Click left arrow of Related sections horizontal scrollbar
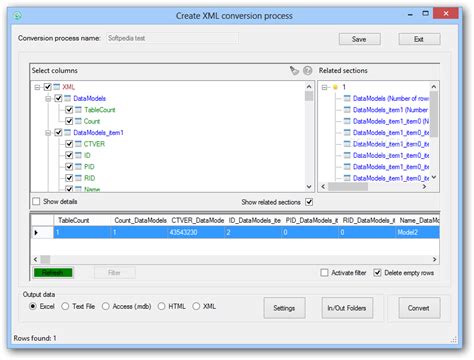This screenshot has width=474, height=360. point(323,187)
